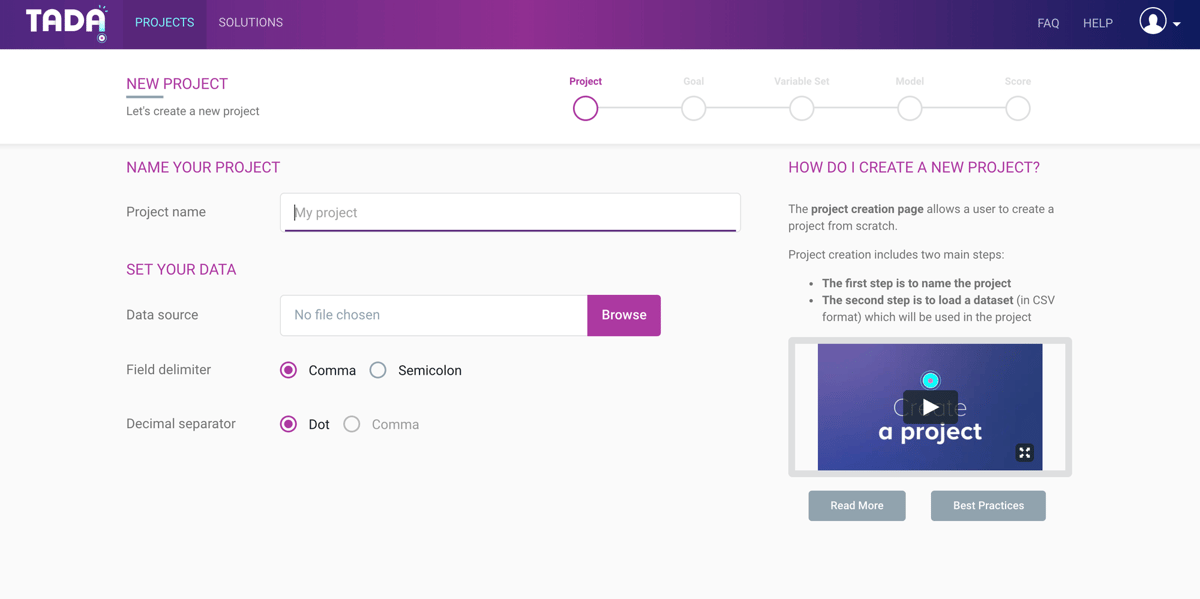Choose Comma decimal separator

point(352,424)
